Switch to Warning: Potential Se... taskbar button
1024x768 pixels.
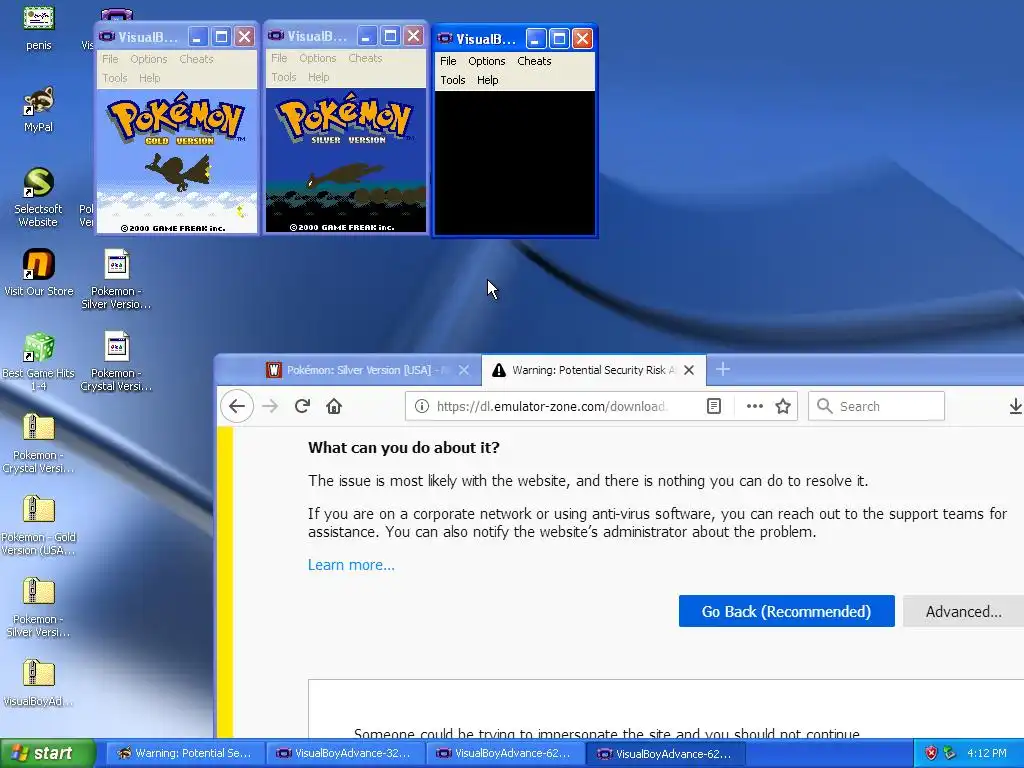[186, 753]
